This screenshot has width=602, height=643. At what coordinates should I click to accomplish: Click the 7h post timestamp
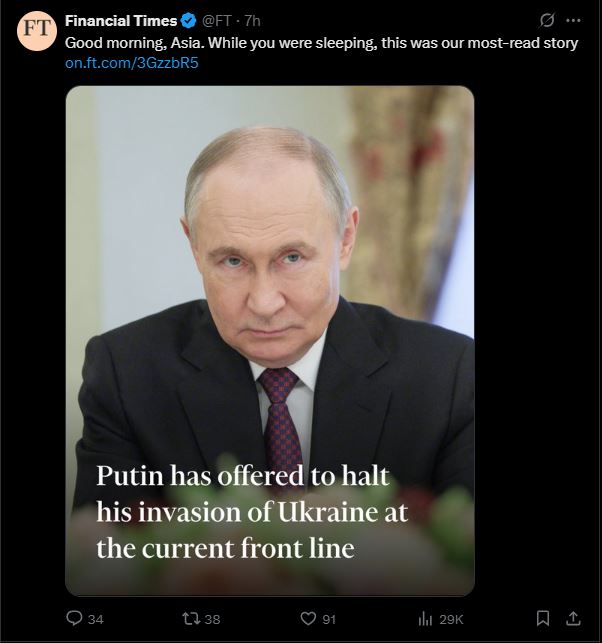(x=252, y=21)
